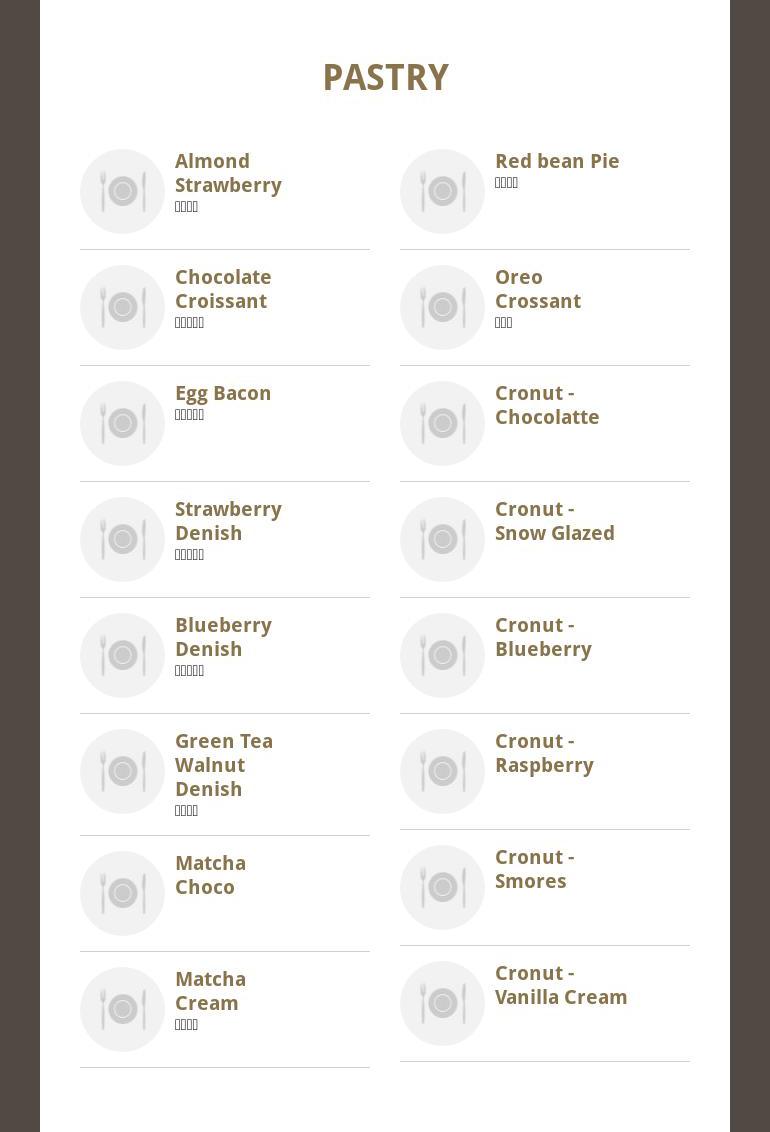Open the Egg Bacon item image

[x=122, y=423]
